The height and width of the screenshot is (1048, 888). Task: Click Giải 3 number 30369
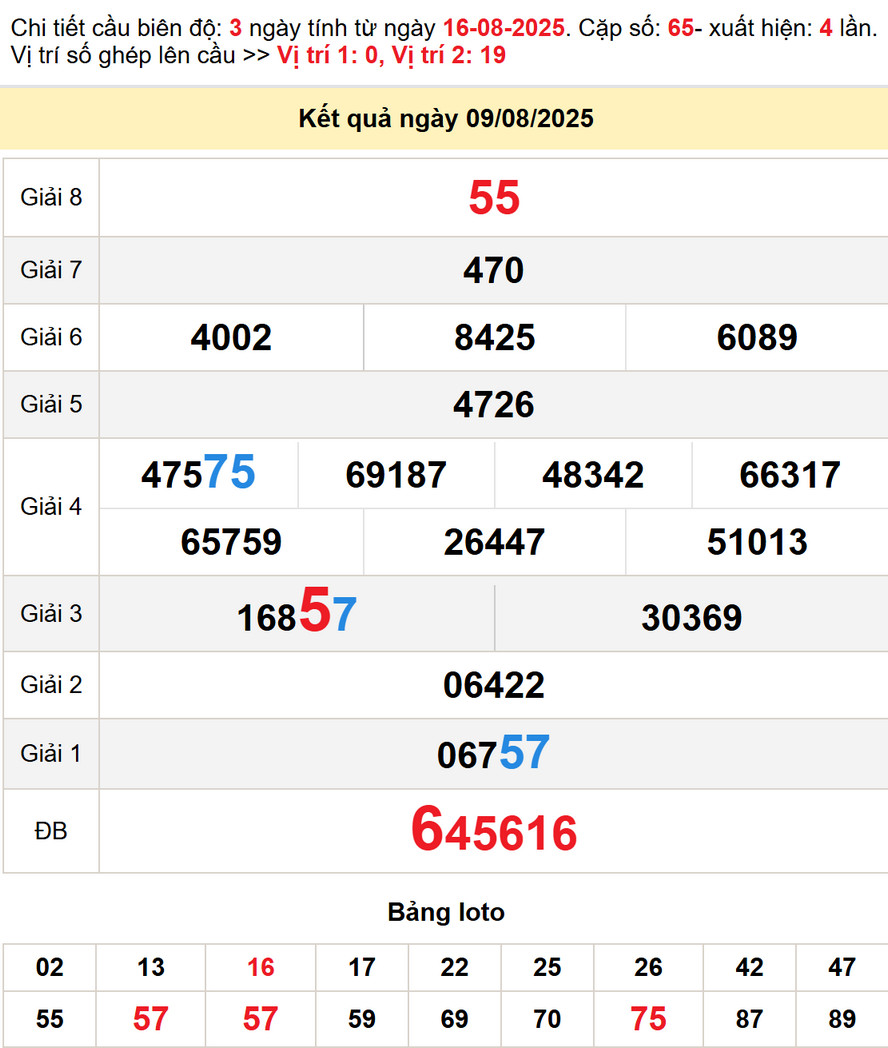click(691, 618)
